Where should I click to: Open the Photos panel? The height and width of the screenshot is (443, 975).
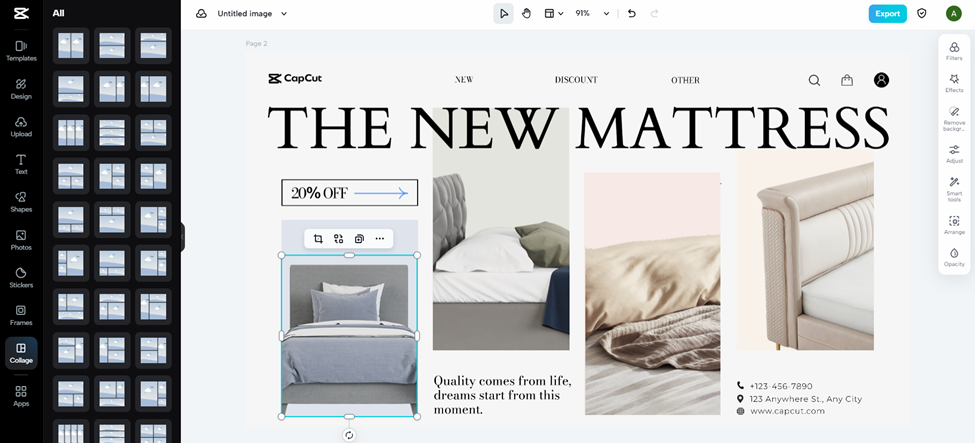[21, 240]
